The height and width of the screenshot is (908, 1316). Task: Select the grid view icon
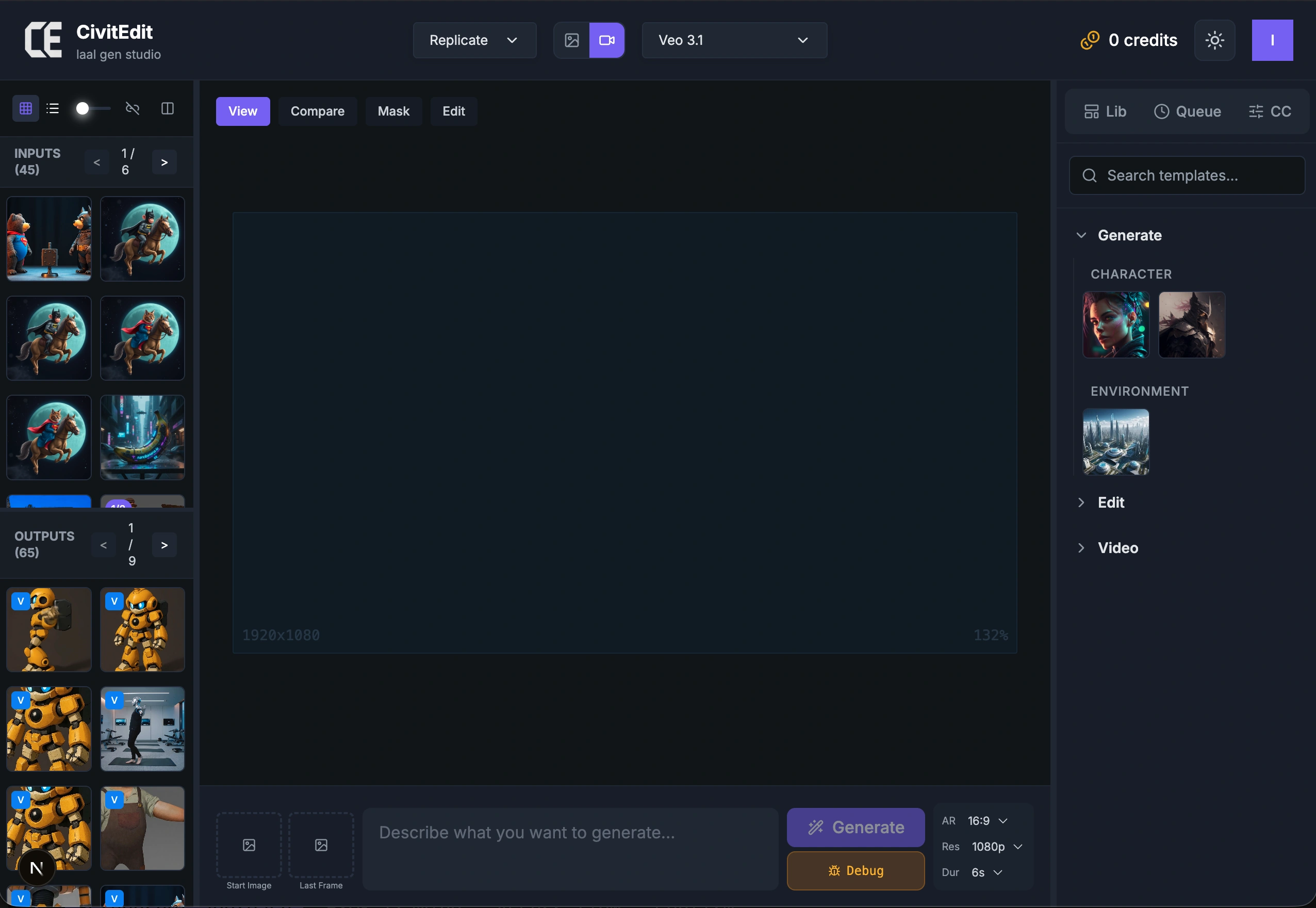coord(26,108)
